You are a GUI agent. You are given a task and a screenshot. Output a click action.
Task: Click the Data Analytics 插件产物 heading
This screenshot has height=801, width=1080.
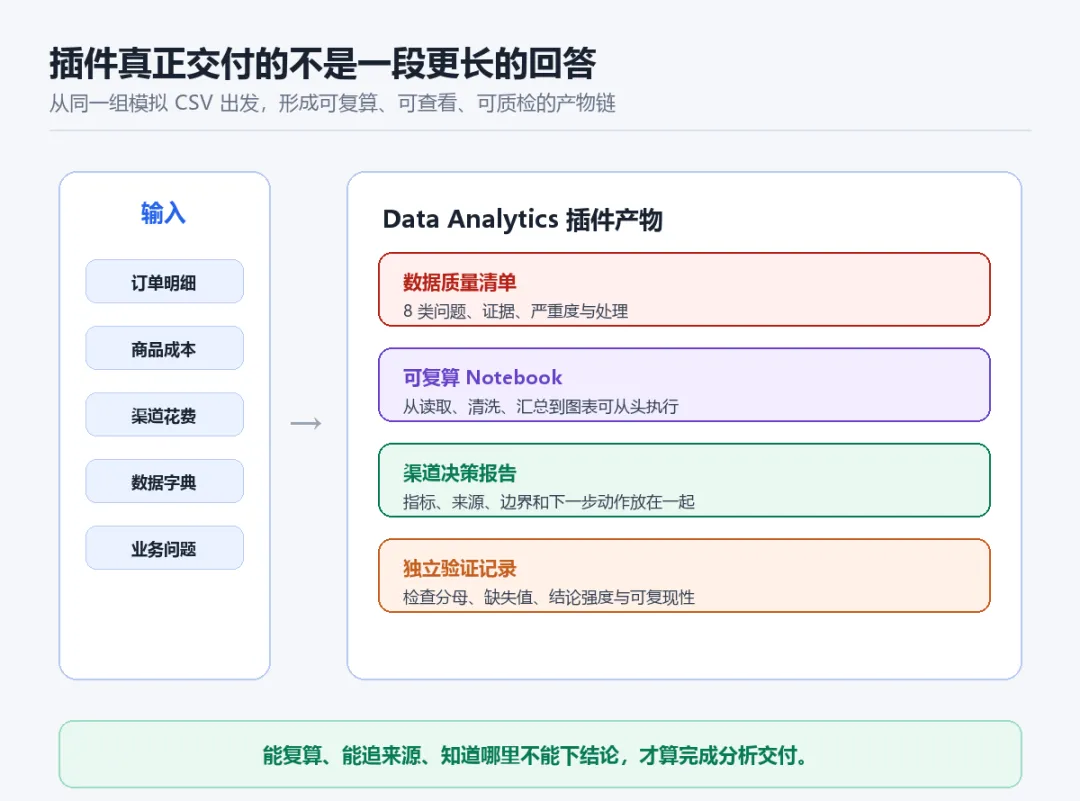point(522,220)
